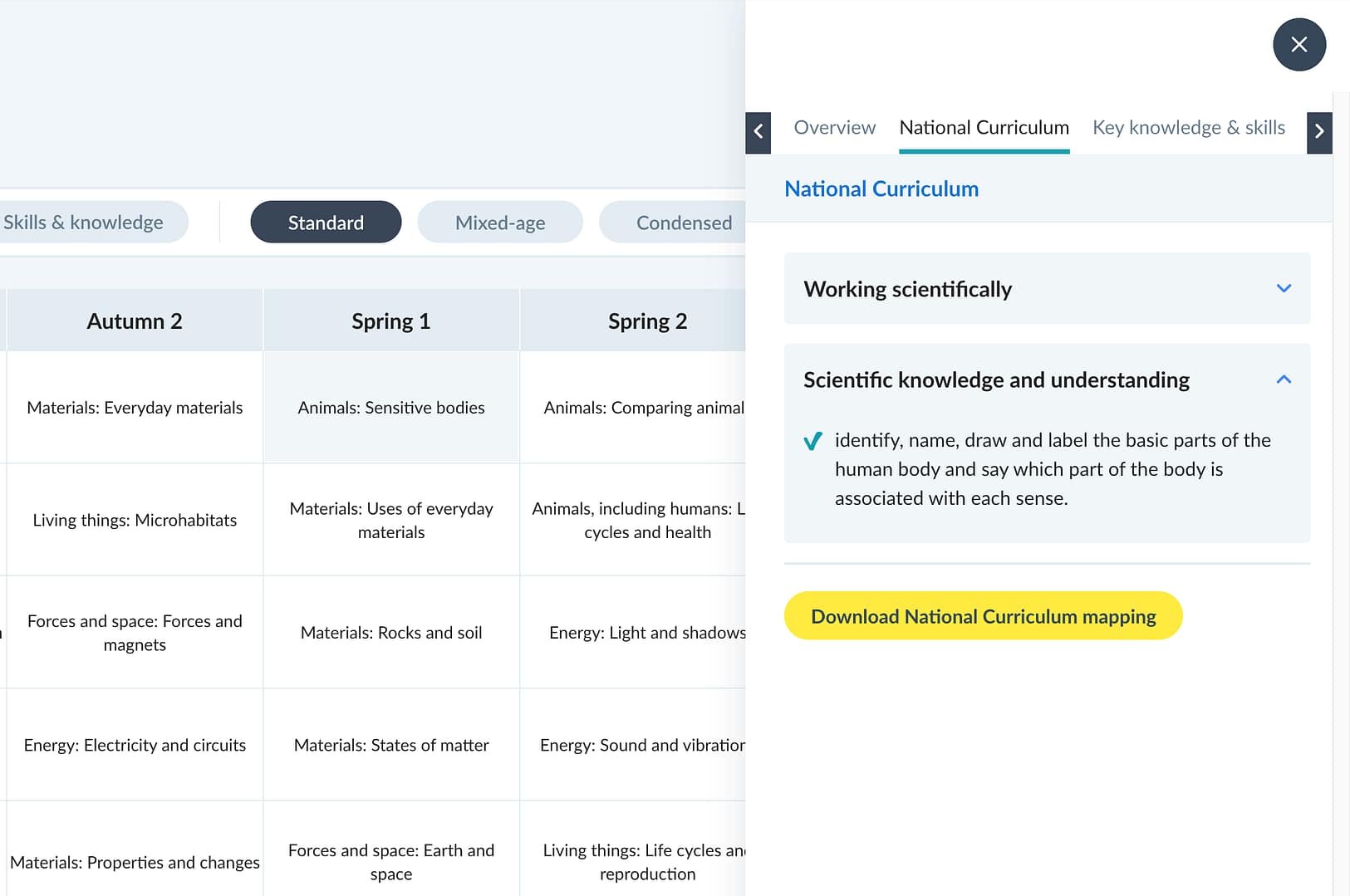Switch to Mixed-age curriculum view
This screenshot has height=896, width=1350.
tap(500, 223)
